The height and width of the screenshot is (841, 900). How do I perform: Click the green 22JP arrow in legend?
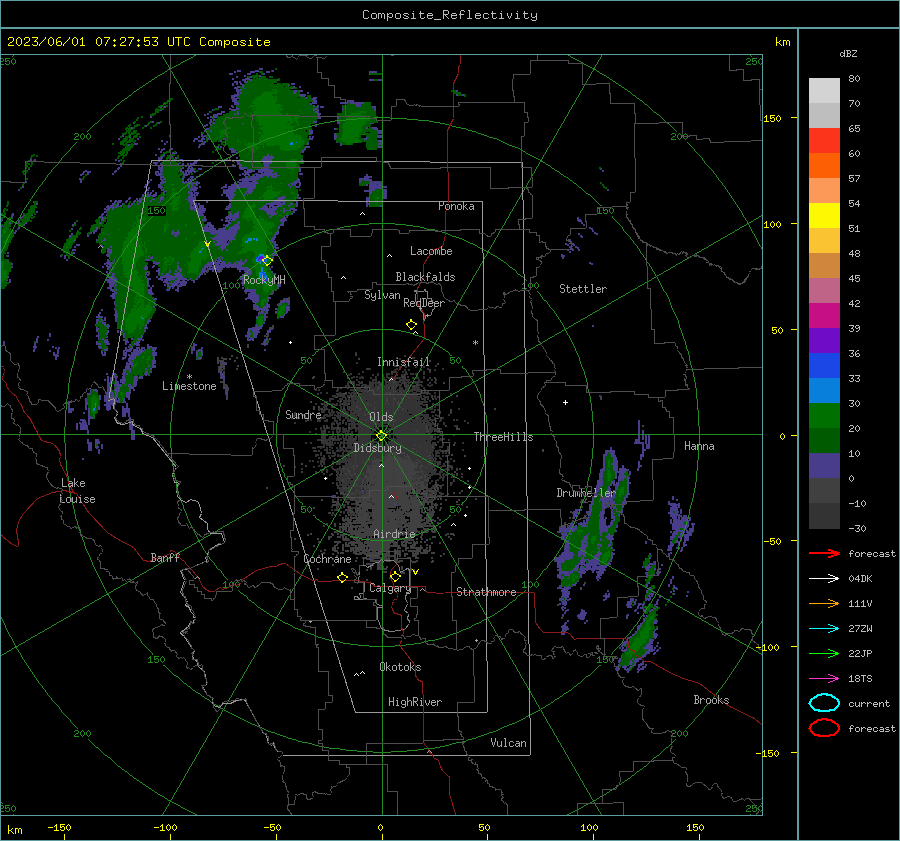(824, 653)
